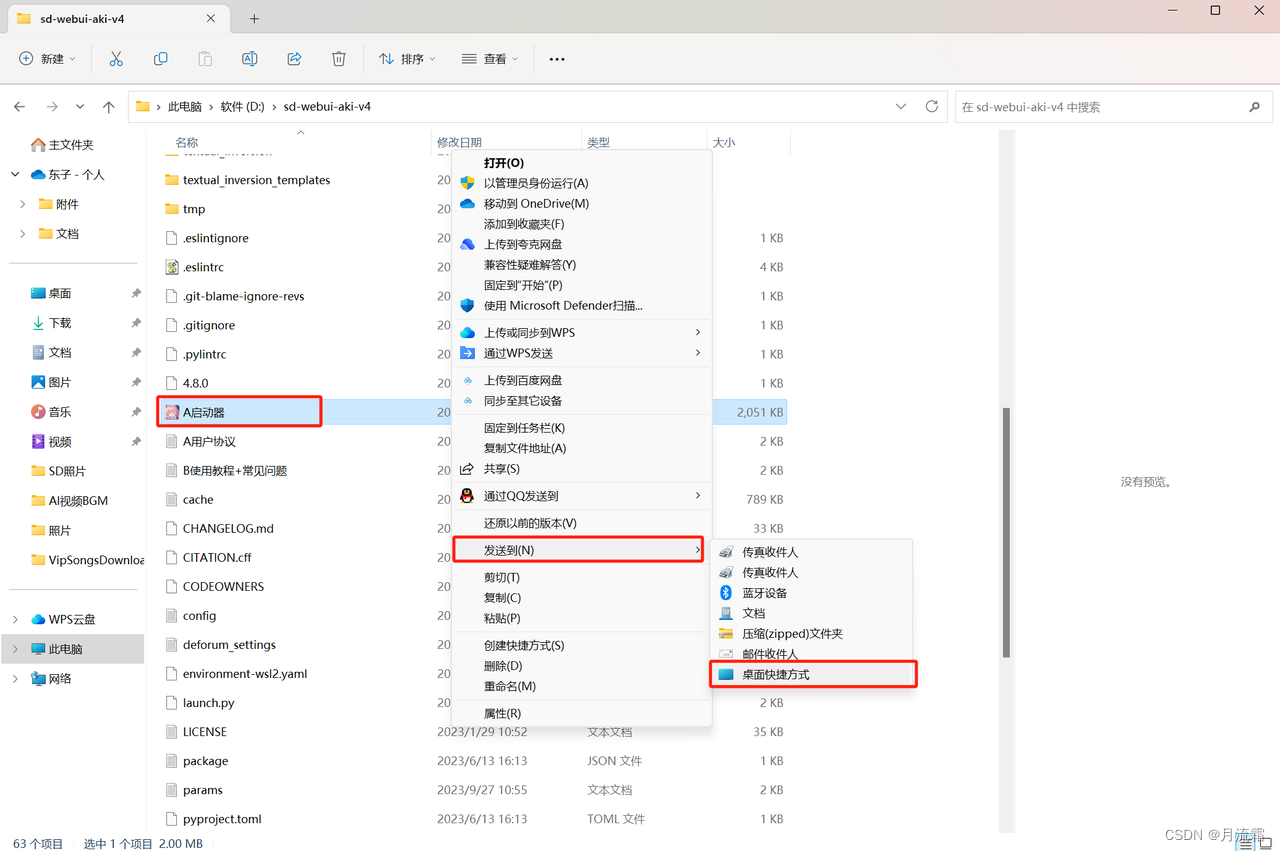Open recent locations dropdown arrow

[80, 107]
